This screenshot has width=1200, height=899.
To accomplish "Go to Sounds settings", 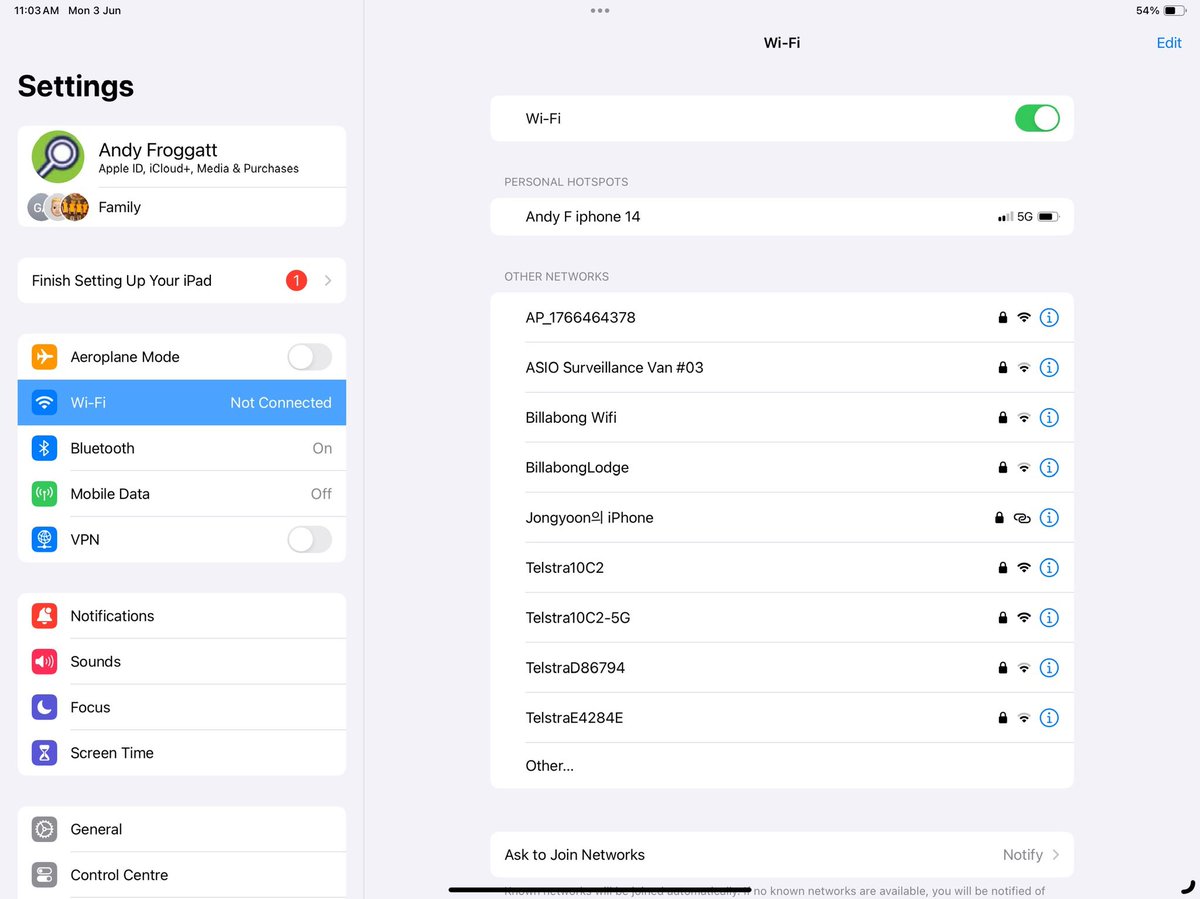I will (x=182, y=661).
